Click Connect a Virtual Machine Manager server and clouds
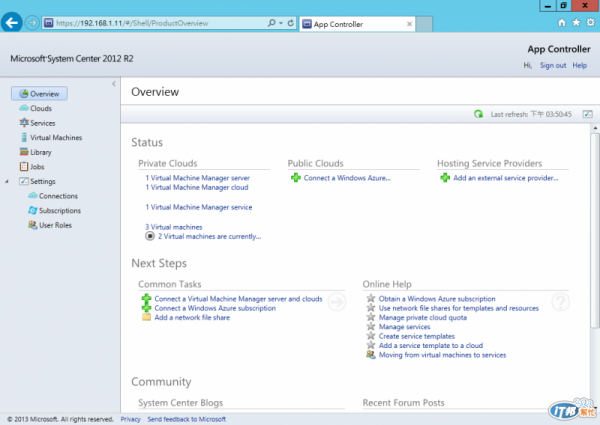Viewport: 600px width, 425px height. [238, 299]
